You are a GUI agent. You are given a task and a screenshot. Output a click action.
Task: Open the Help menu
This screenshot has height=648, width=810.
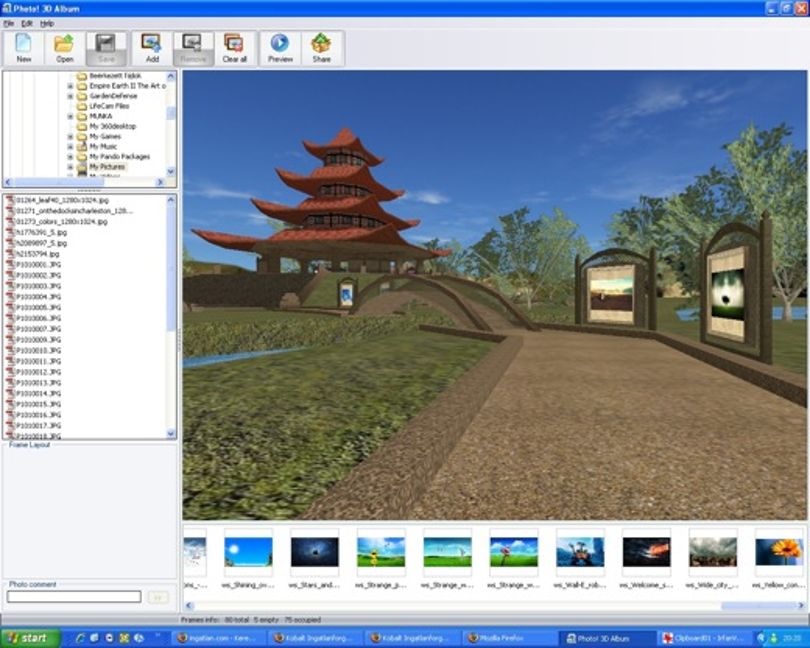pos(47,24)
